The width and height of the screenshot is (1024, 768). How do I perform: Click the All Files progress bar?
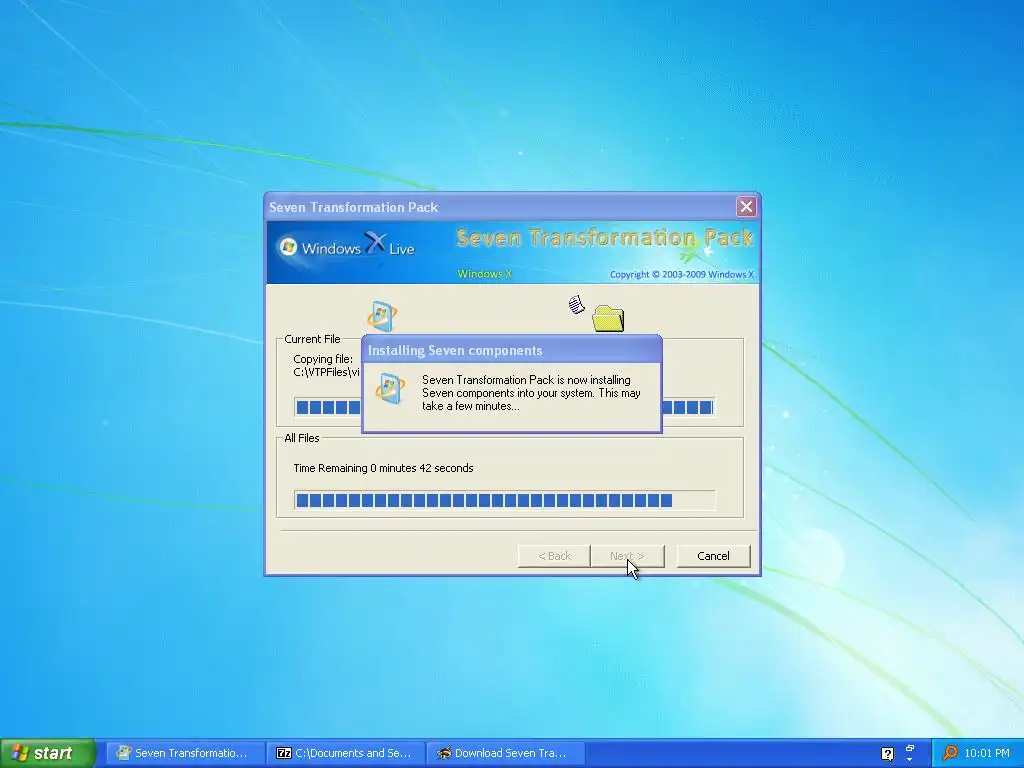coord(504,500)
